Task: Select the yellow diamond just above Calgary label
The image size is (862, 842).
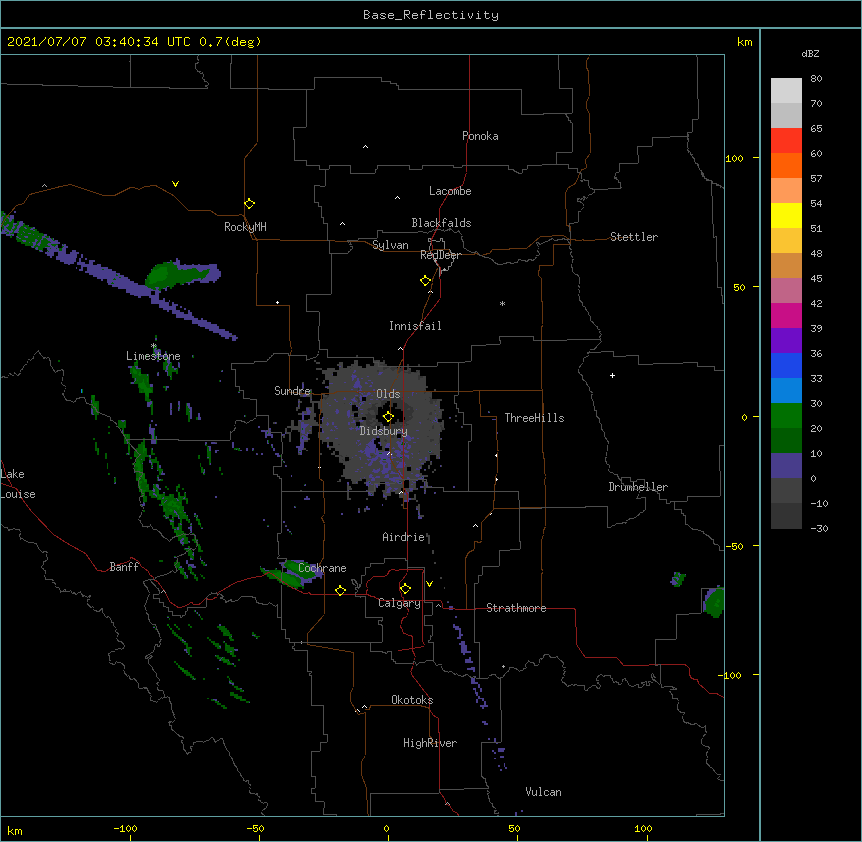Action: pyautogui.click(x=405, y=589)
